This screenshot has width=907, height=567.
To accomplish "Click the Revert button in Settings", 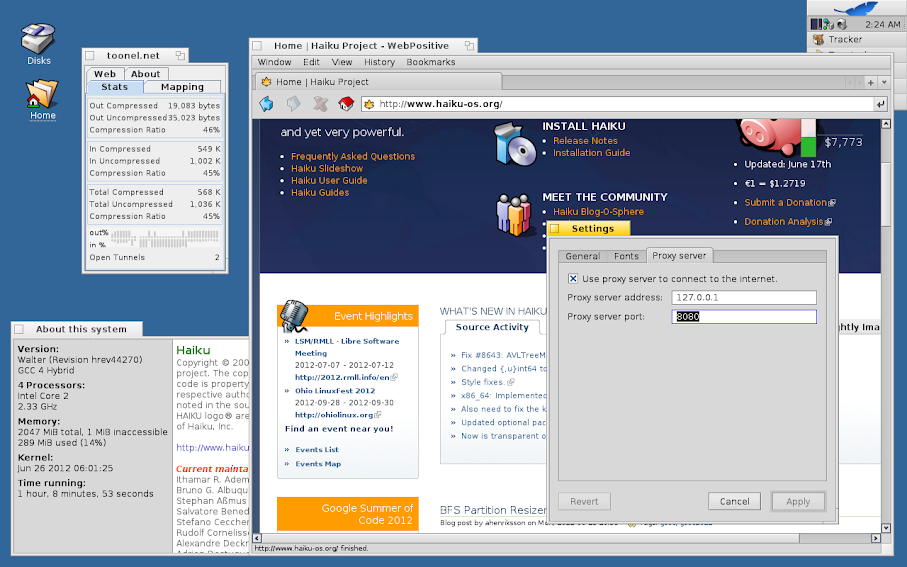I will pyautogui.click(x=584, y=502).
